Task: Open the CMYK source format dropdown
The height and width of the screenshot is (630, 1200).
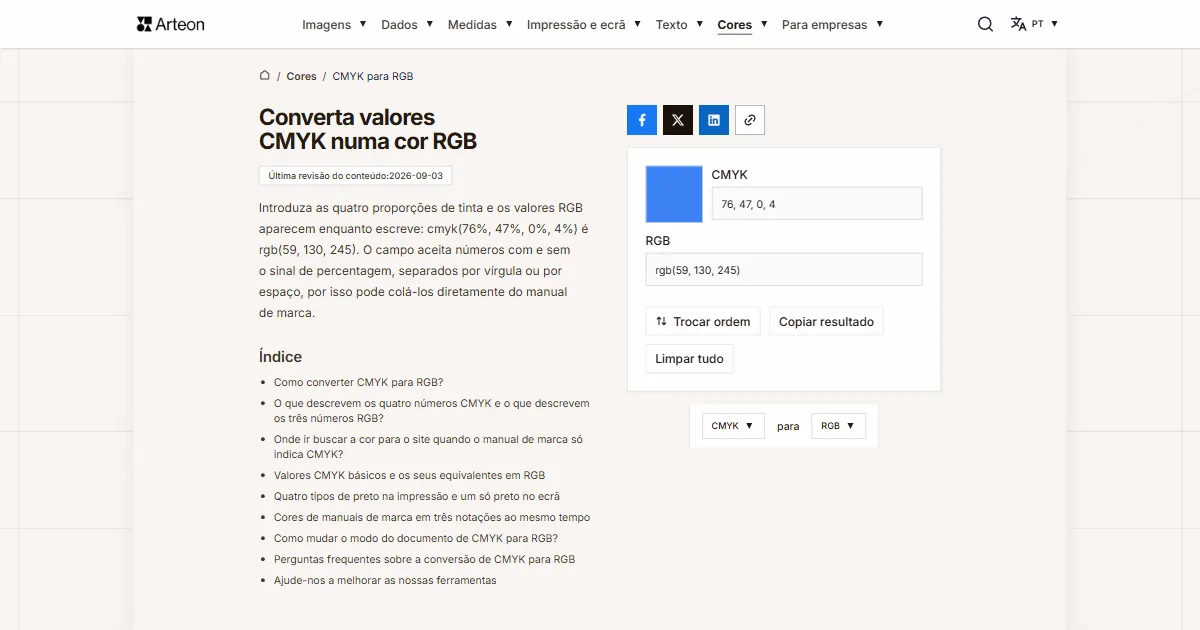Action: tap(733, 426)
